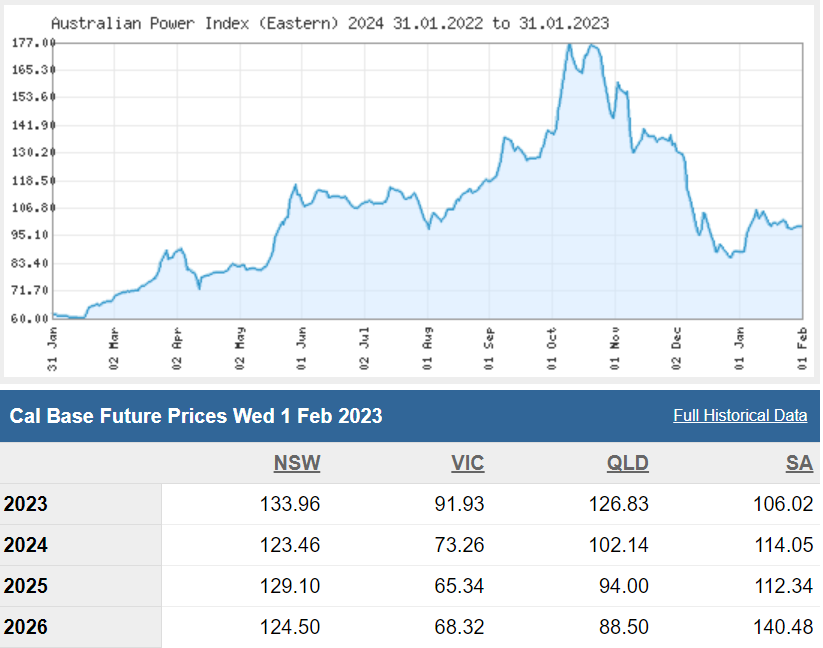This screenshot has height=648, width=823.
Task: Click the Australian Power Index chart title
Action: pos(329,22)
